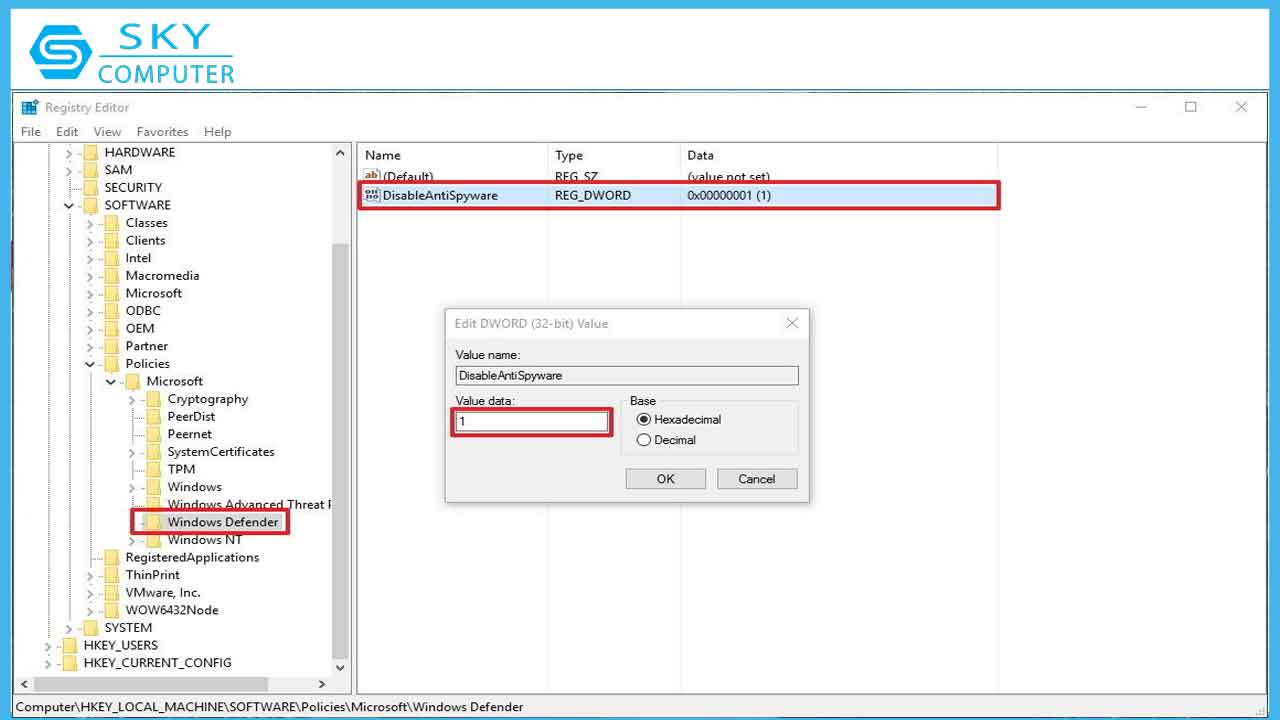The image size is (1280, 720).
Task: Click the PeerDist folder icon
Action: [154, 416]
